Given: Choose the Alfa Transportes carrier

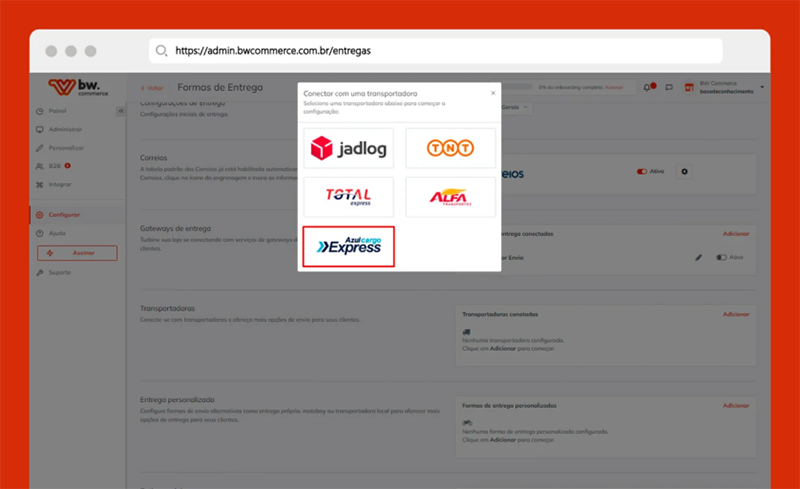Looking at the screenshot, I should (x=451, y=197).
